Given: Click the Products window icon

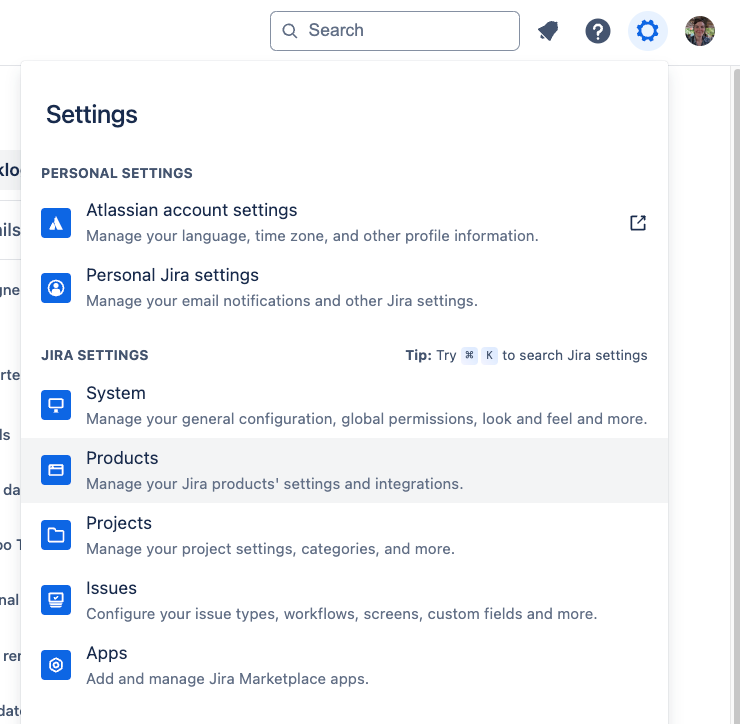Looking at the screenshot, I should pos(56,470).
